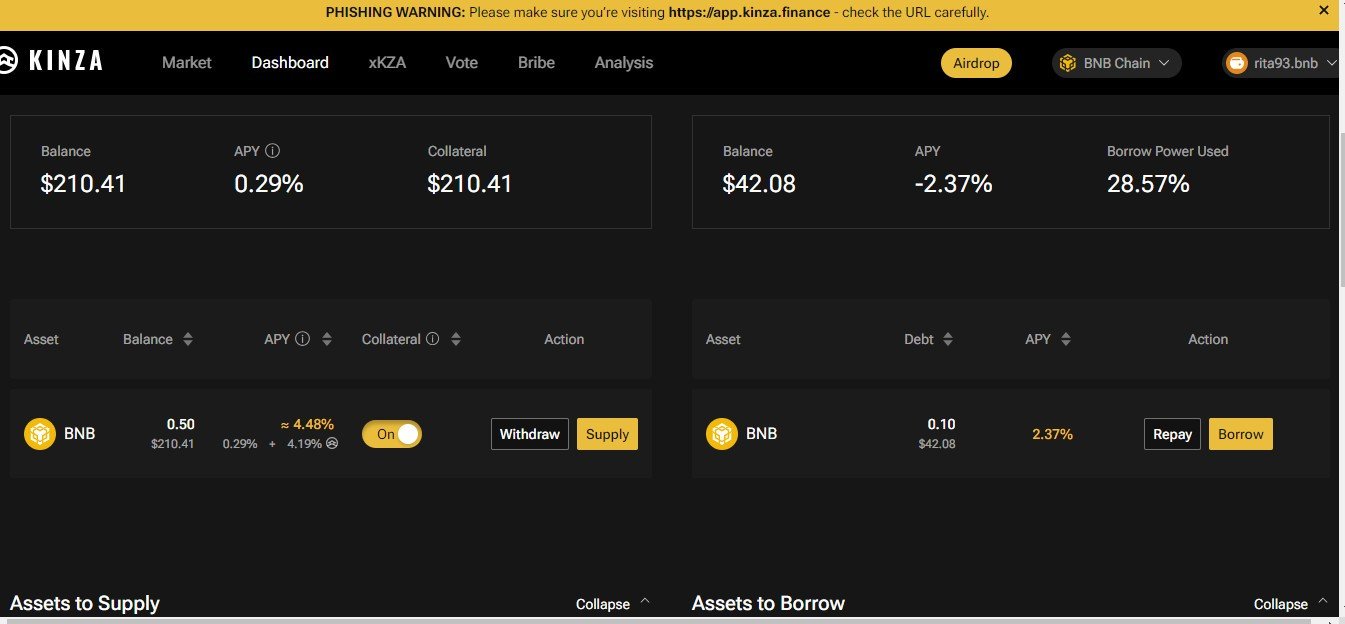Click the Assets to Supply heading
The width and height of the screenshot is (1345, 624).
pyautogui.click(x=85, y=603)
